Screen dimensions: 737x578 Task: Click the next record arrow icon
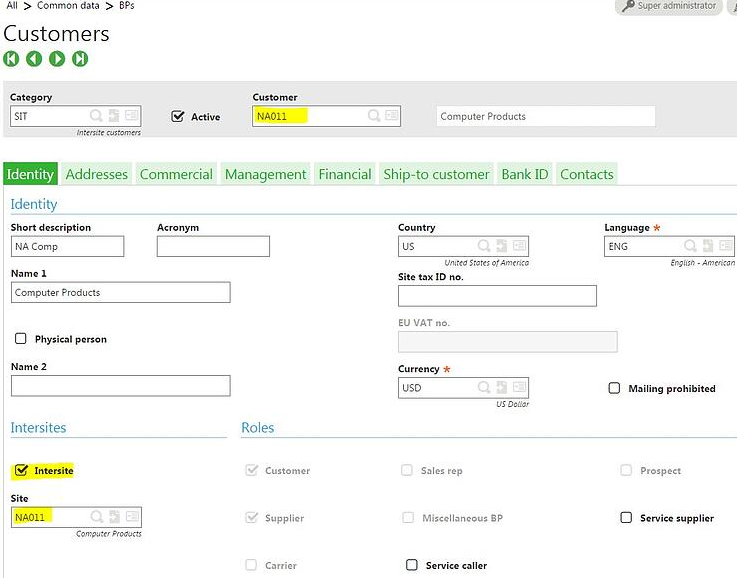tap(57, 59)
